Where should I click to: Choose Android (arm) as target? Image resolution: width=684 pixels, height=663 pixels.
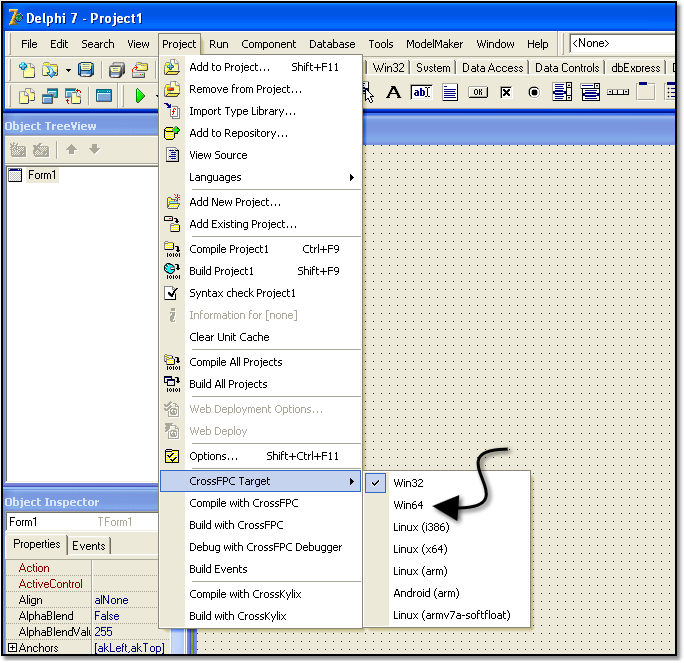point(447,593)
